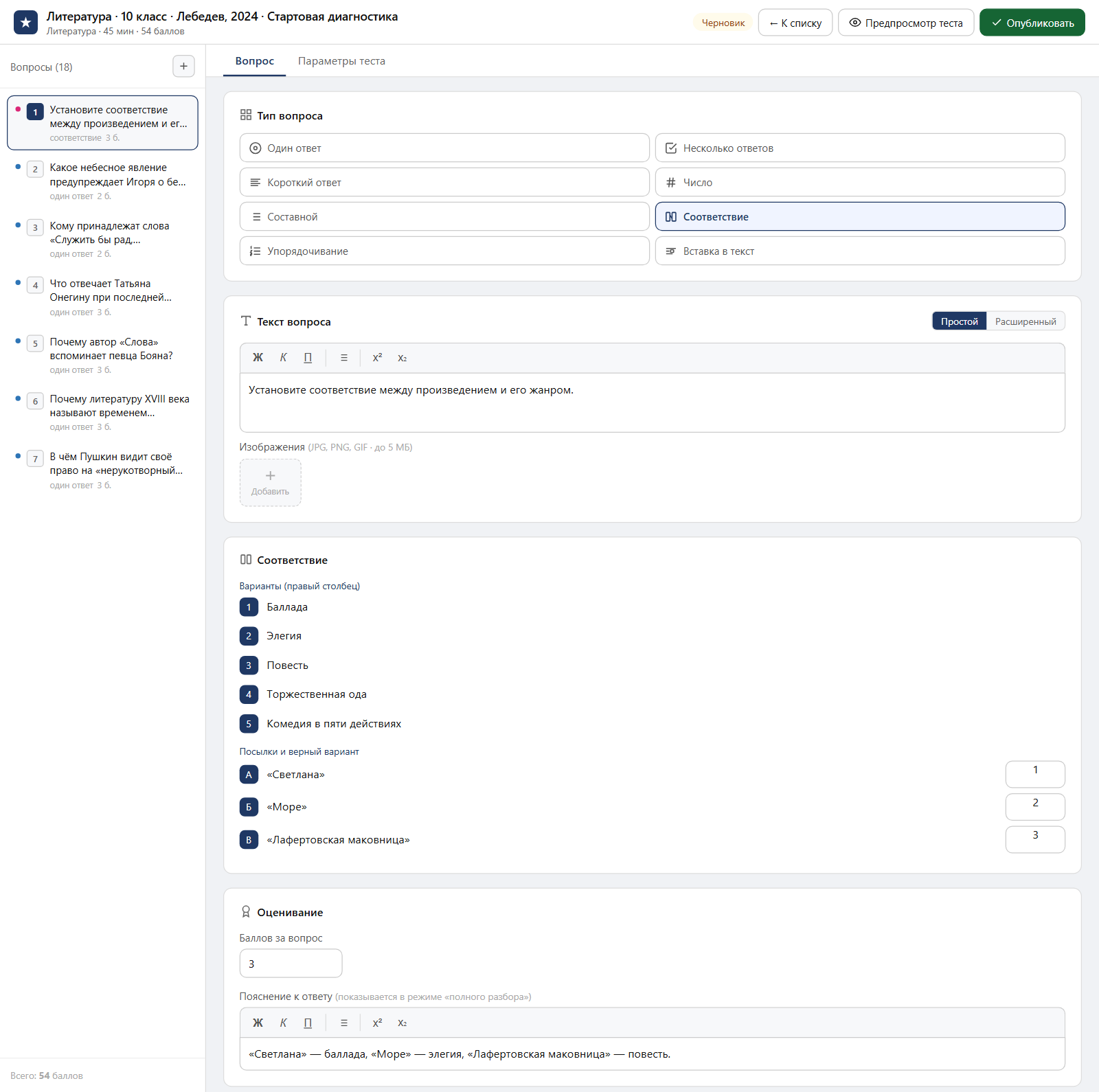The width and height of the screenshot is (1099, 1092).
Task: Select the «Составной» question type
Action: pyautogui.click(x=444, y=216)
